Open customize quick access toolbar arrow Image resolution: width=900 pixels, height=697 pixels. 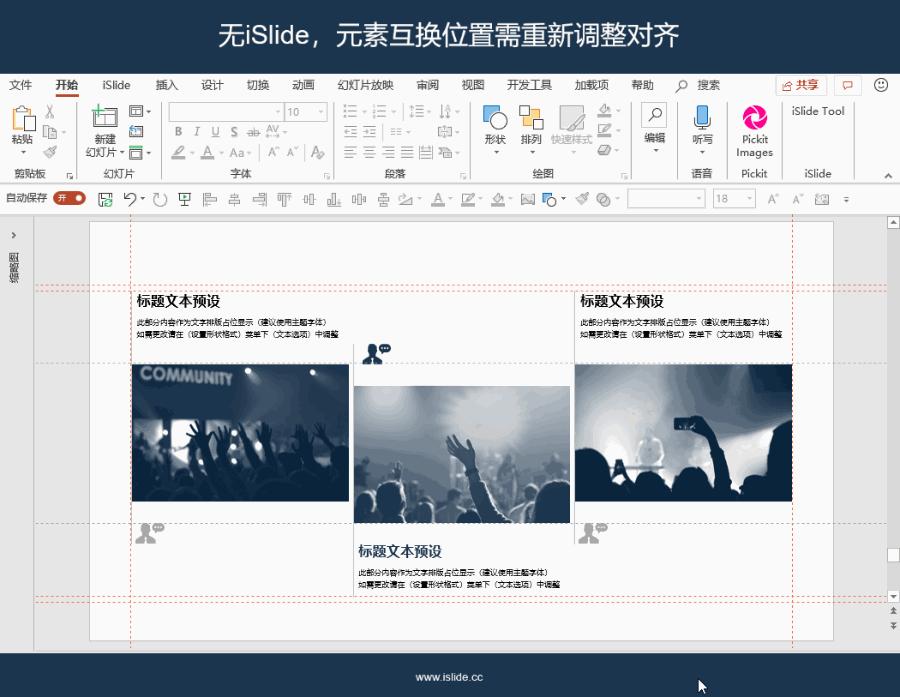coord(846,199)
